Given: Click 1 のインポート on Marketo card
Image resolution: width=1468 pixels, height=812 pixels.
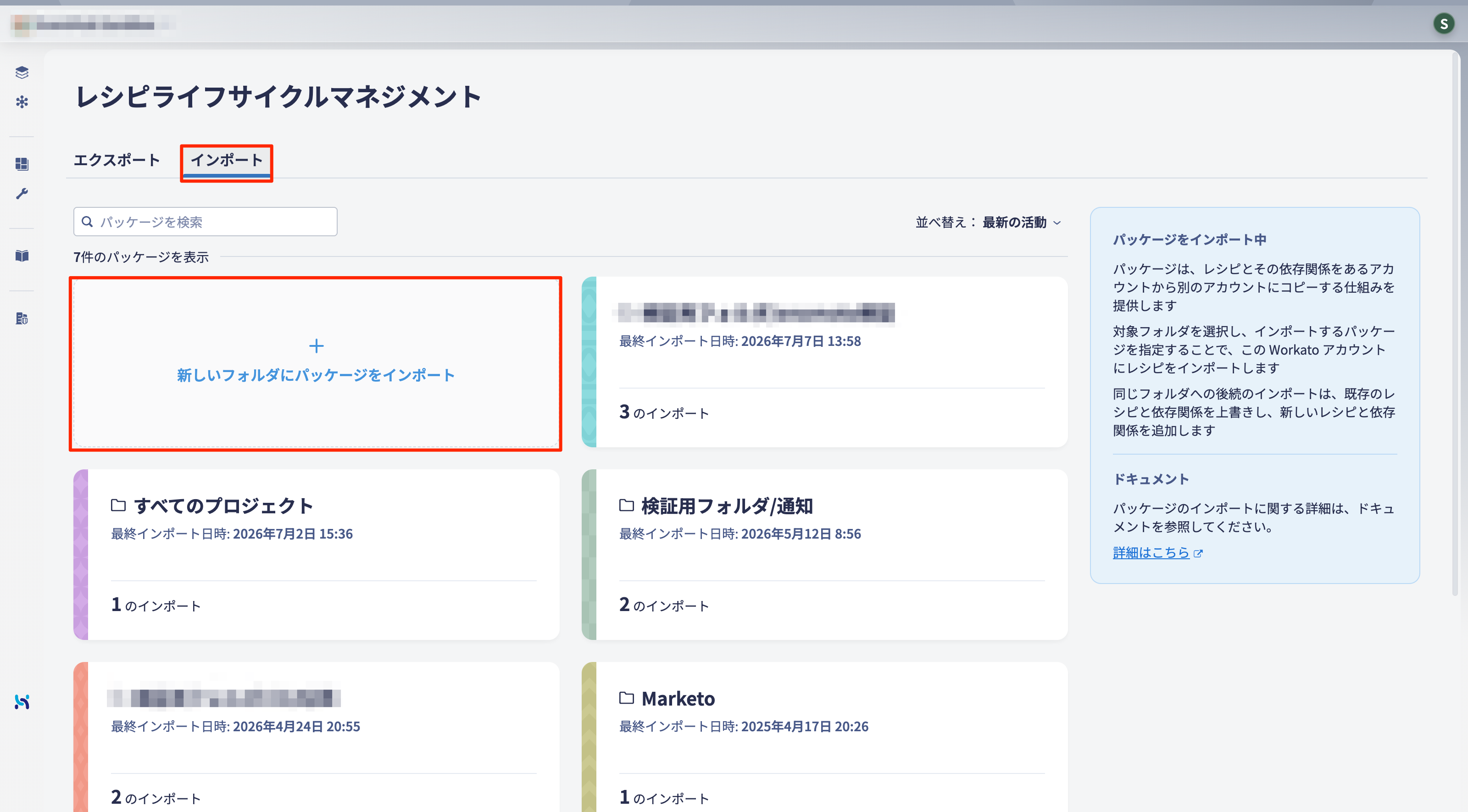Looking at the screenshot, I should tap(664, 797).
